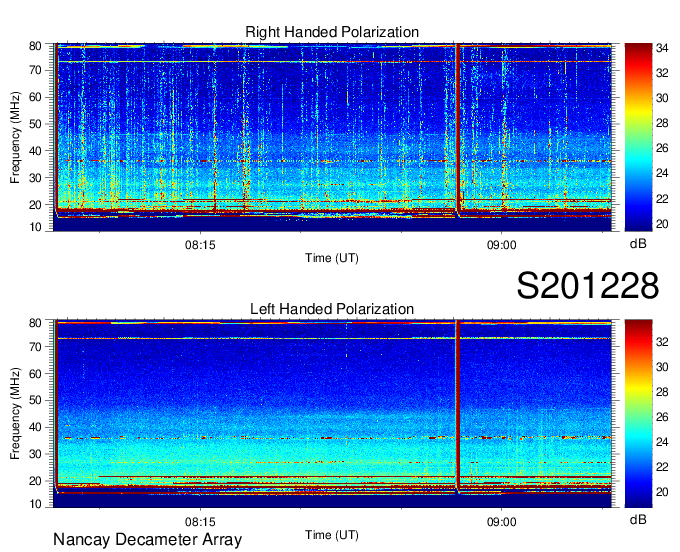Click the 09:00 time label under upper plot

pos(501,245)
